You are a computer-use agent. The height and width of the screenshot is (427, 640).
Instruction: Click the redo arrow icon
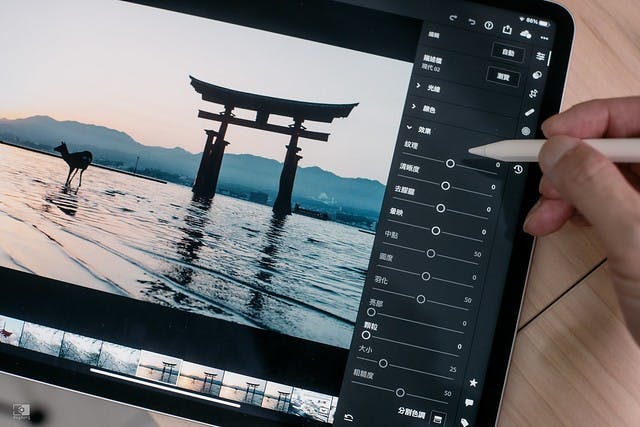pos(453,18)
